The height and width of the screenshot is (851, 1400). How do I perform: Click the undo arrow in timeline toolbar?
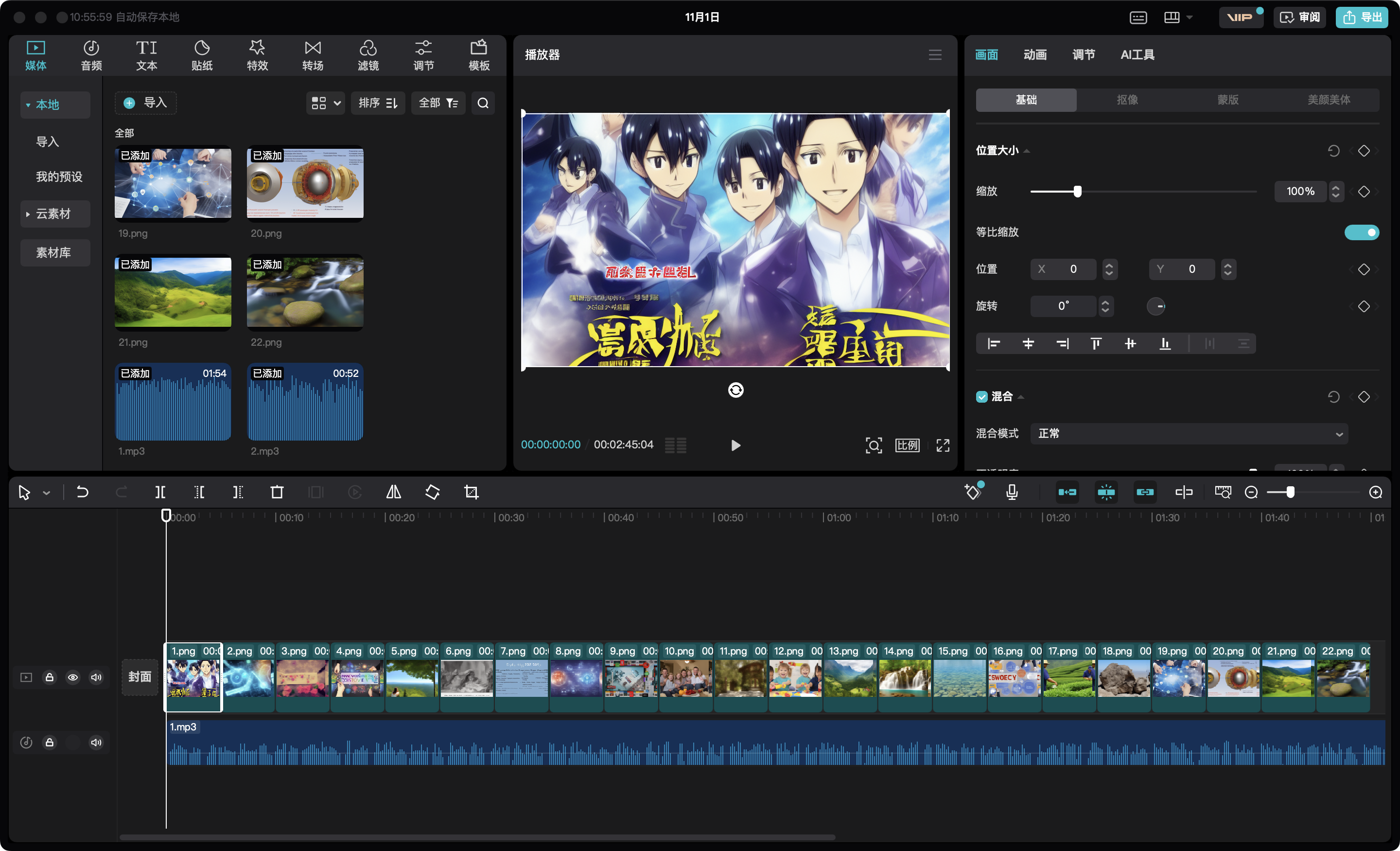(x=82, y=492)
